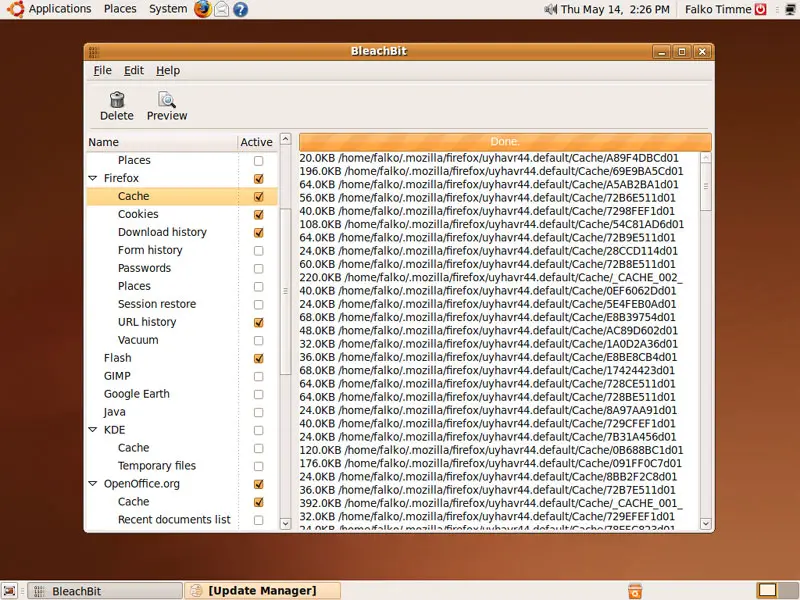This screenshot has width=800, height=600.
Task: Uncheck the Firefox group checkbox
Action: point(259,179)
